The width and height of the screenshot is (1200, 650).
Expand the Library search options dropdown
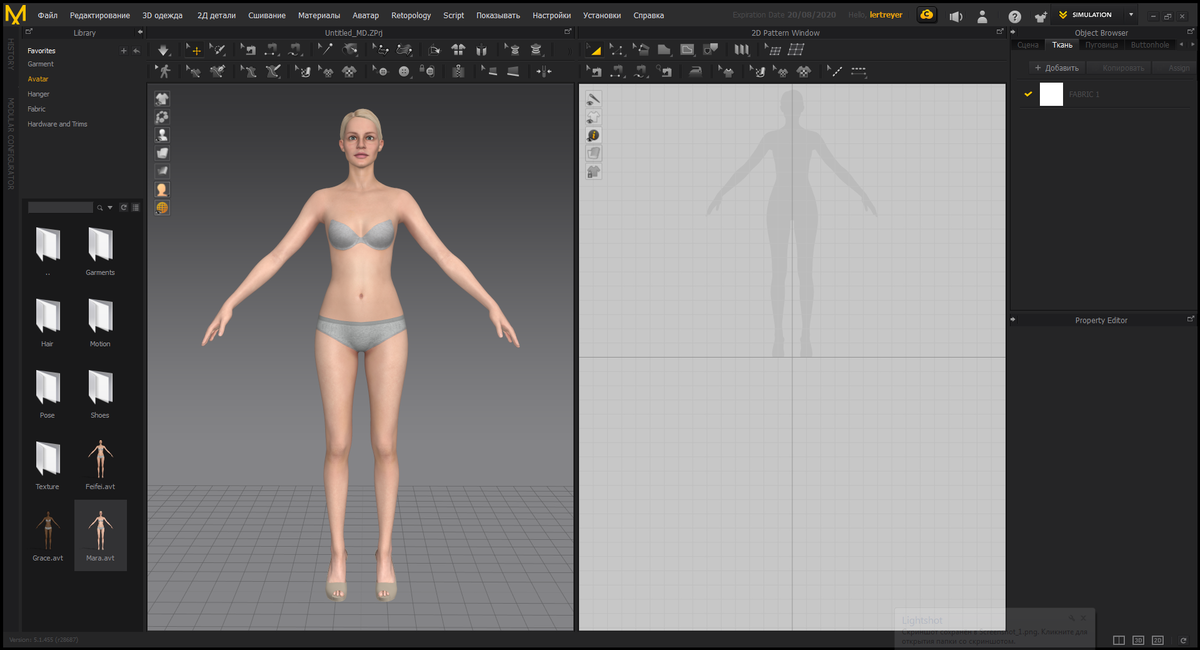(110, 207)
